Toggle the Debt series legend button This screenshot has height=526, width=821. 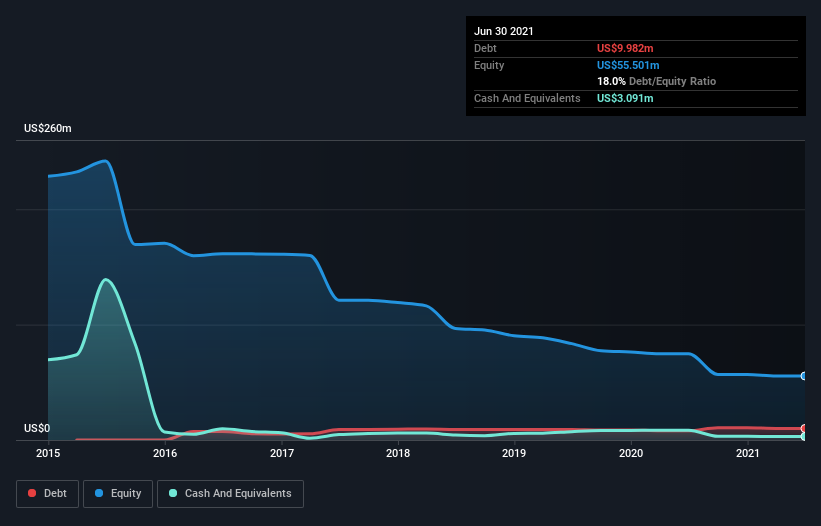[x=48, y=494]
